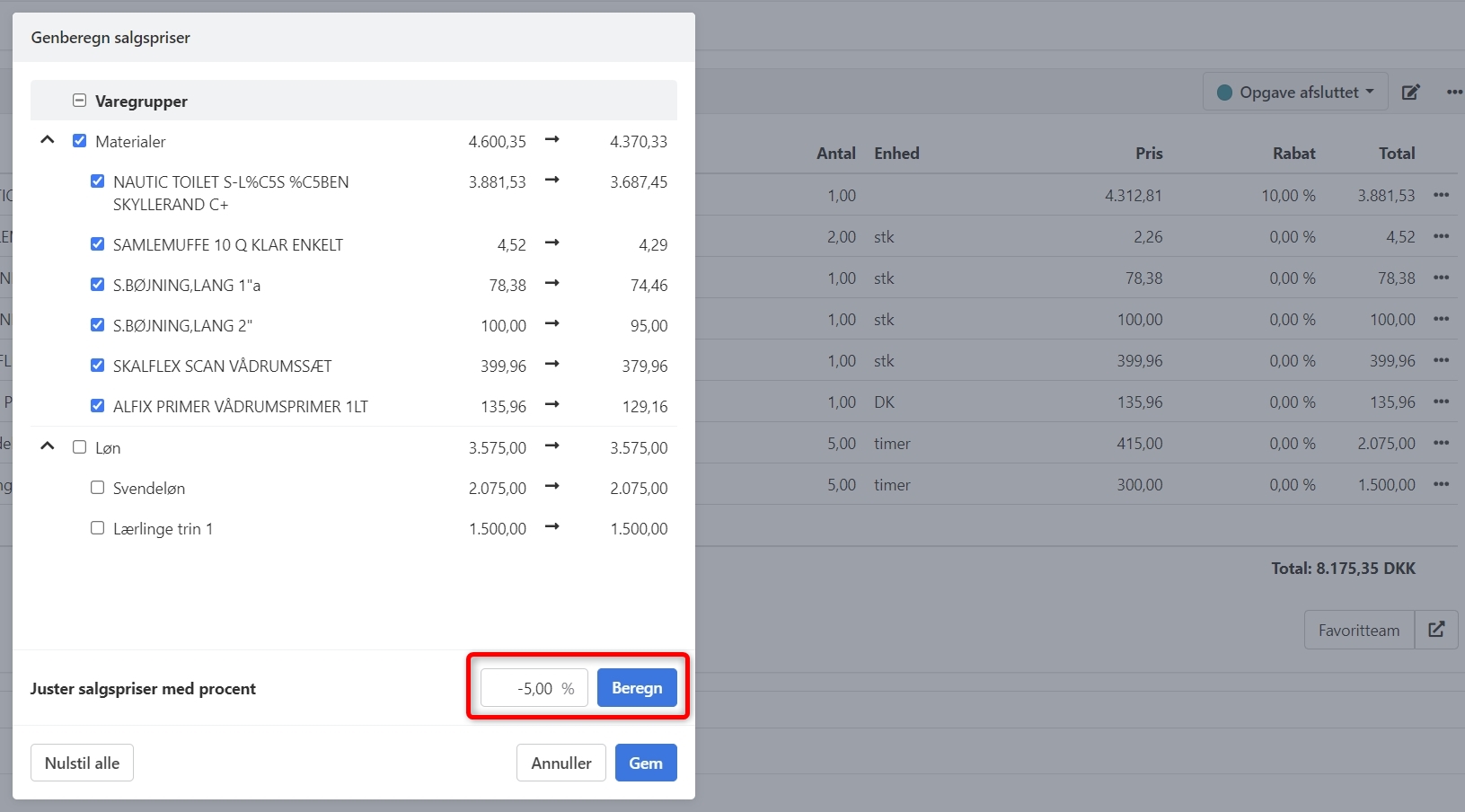Open the Opgave afsluttet status dropdown
This screenshot has width=1465, height=812.
[1294, 93]
